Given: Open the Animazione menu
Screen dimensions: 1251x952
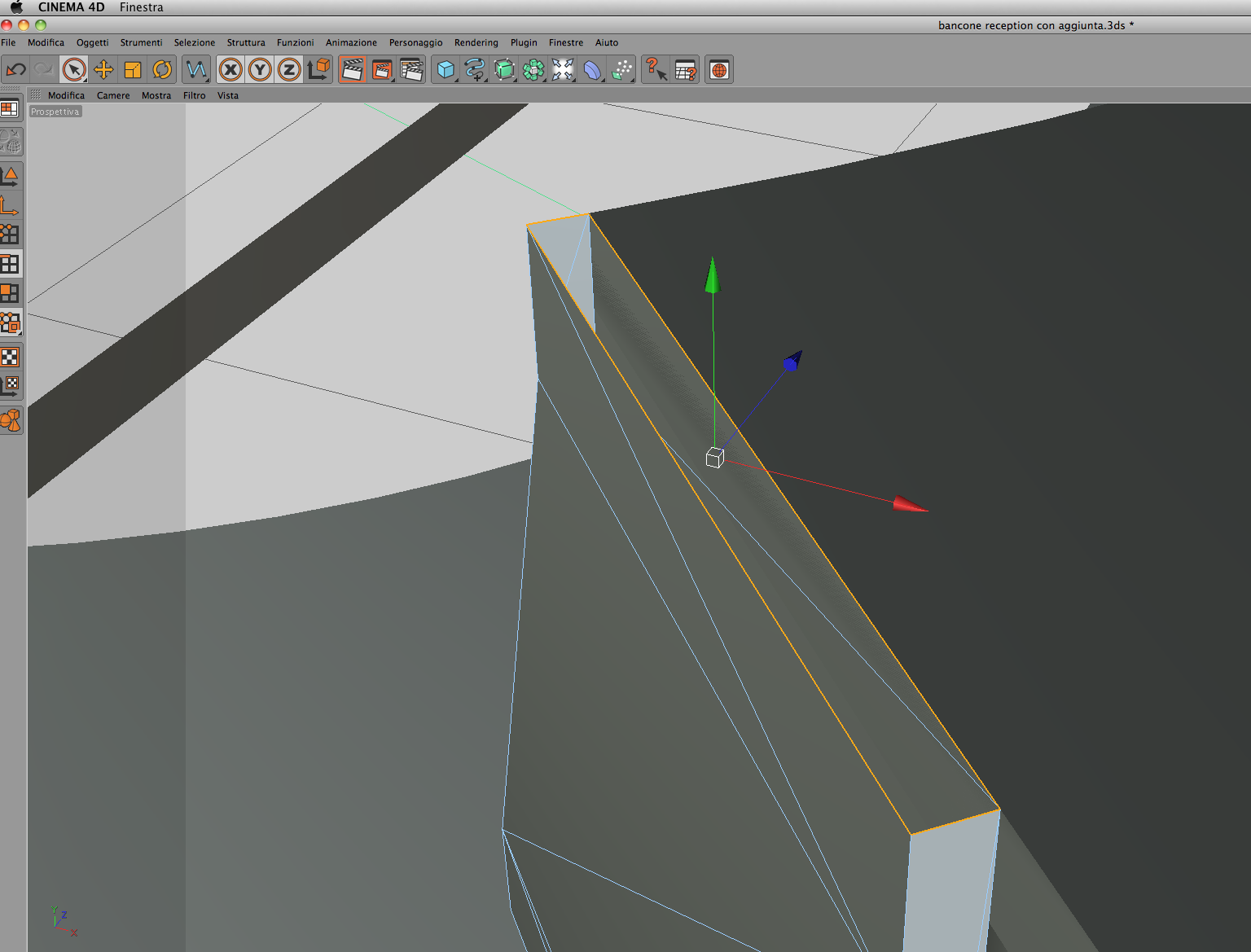Looking at the screenshot, I should 351,42.
